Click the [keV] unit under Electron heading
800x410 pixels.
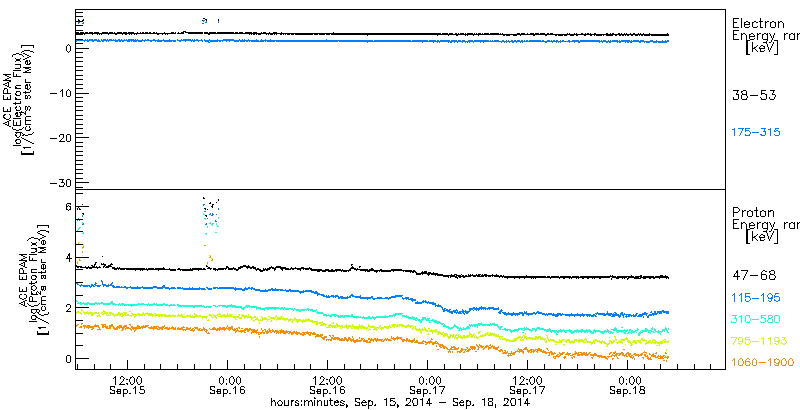click(x=762, y=49)
